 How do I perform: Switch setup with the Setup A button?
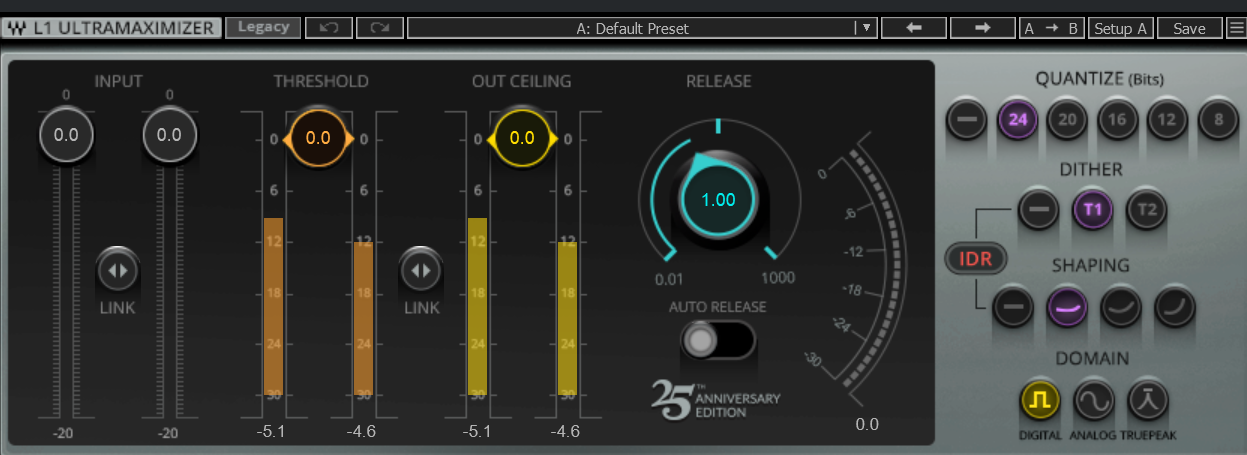1121,28
